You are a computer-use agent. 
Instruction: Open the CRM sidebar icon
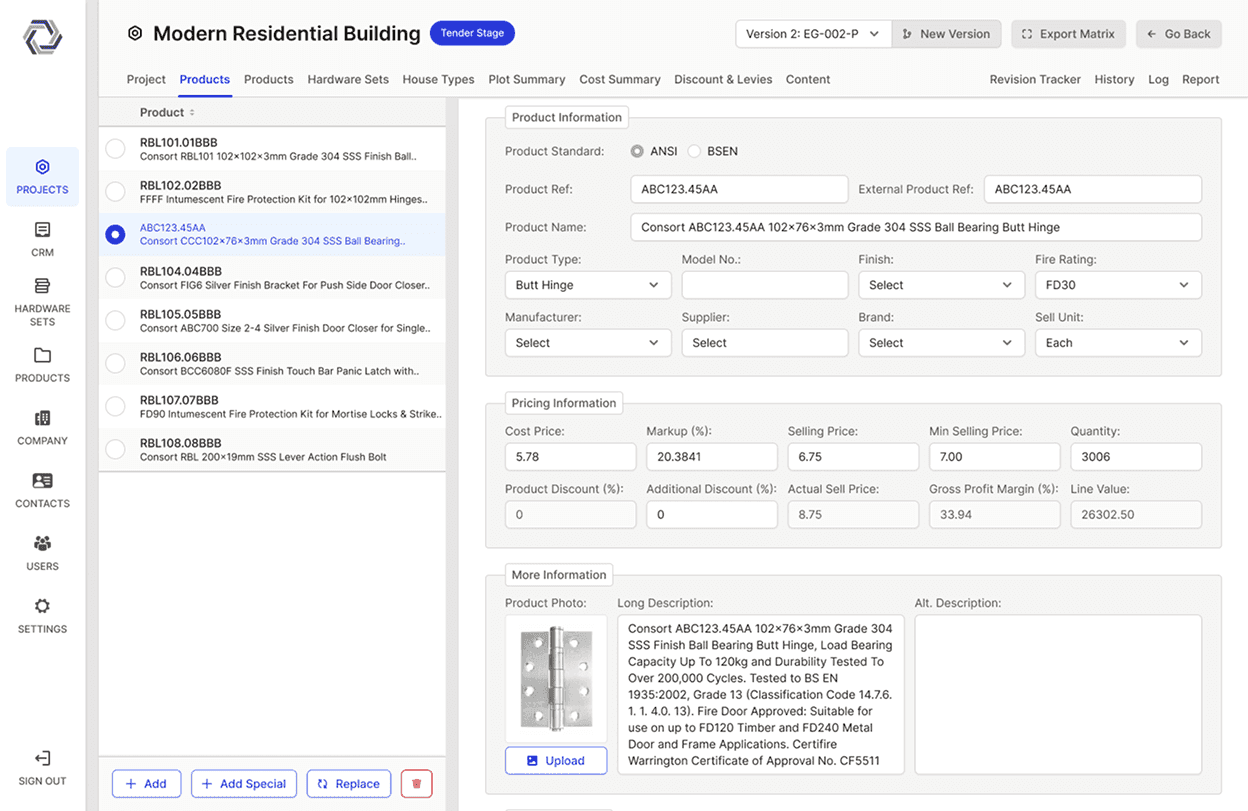click(42, 230)
